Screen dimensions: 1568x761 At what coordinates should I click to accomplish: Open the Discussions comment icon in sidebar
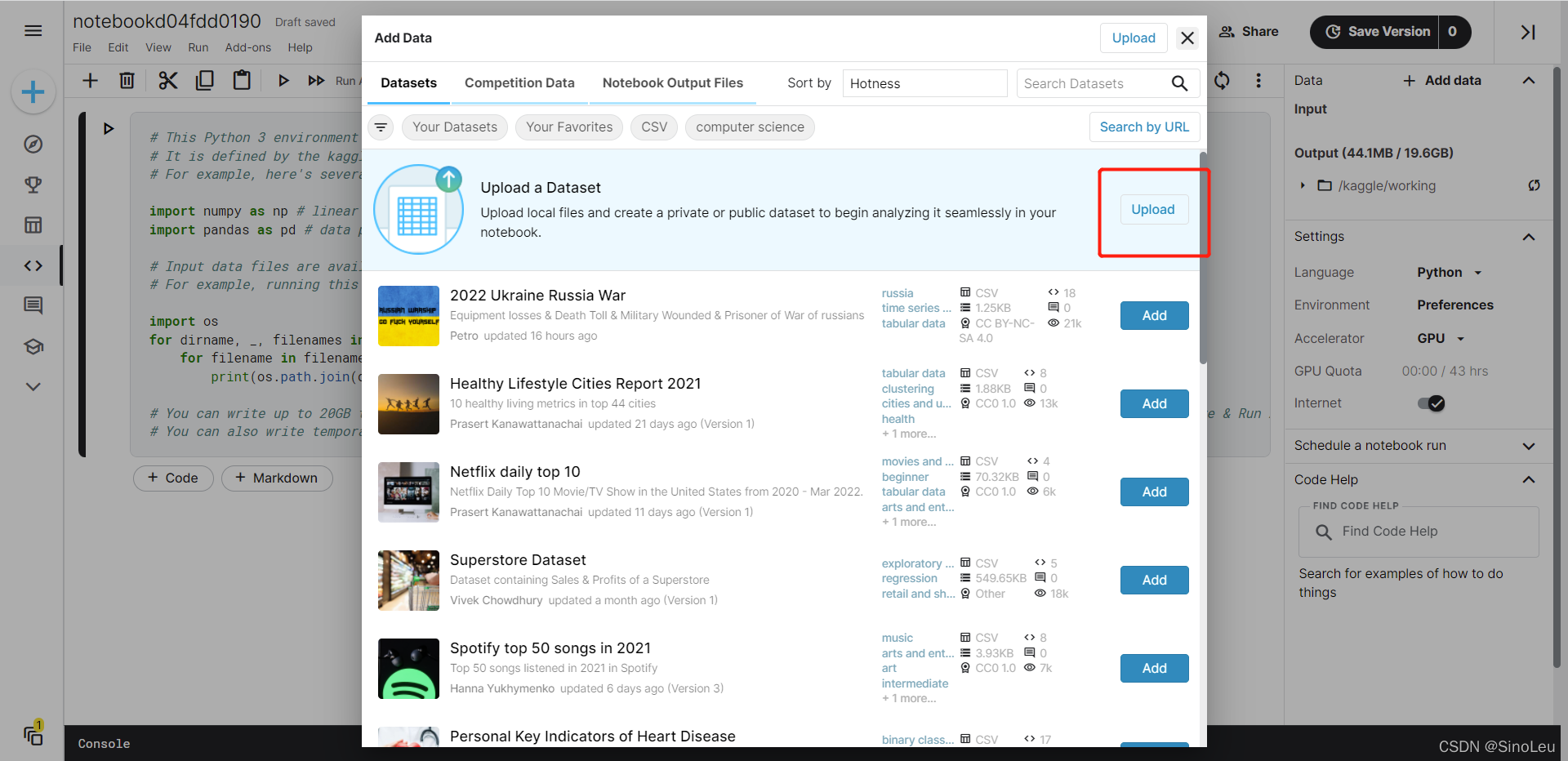33,306
